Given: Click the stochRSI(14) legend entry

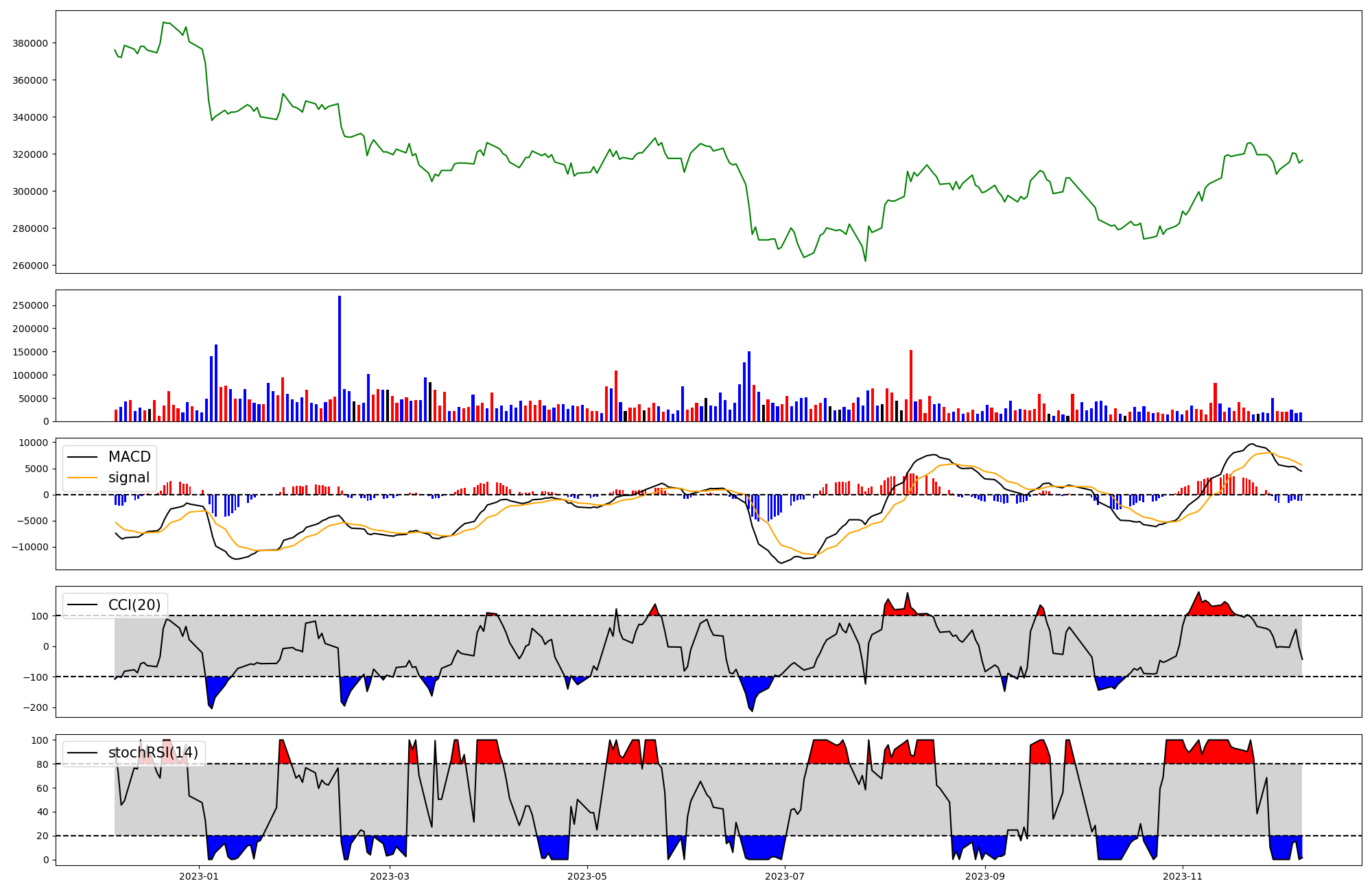Looking at the screenshot, I should click(153, 753).
